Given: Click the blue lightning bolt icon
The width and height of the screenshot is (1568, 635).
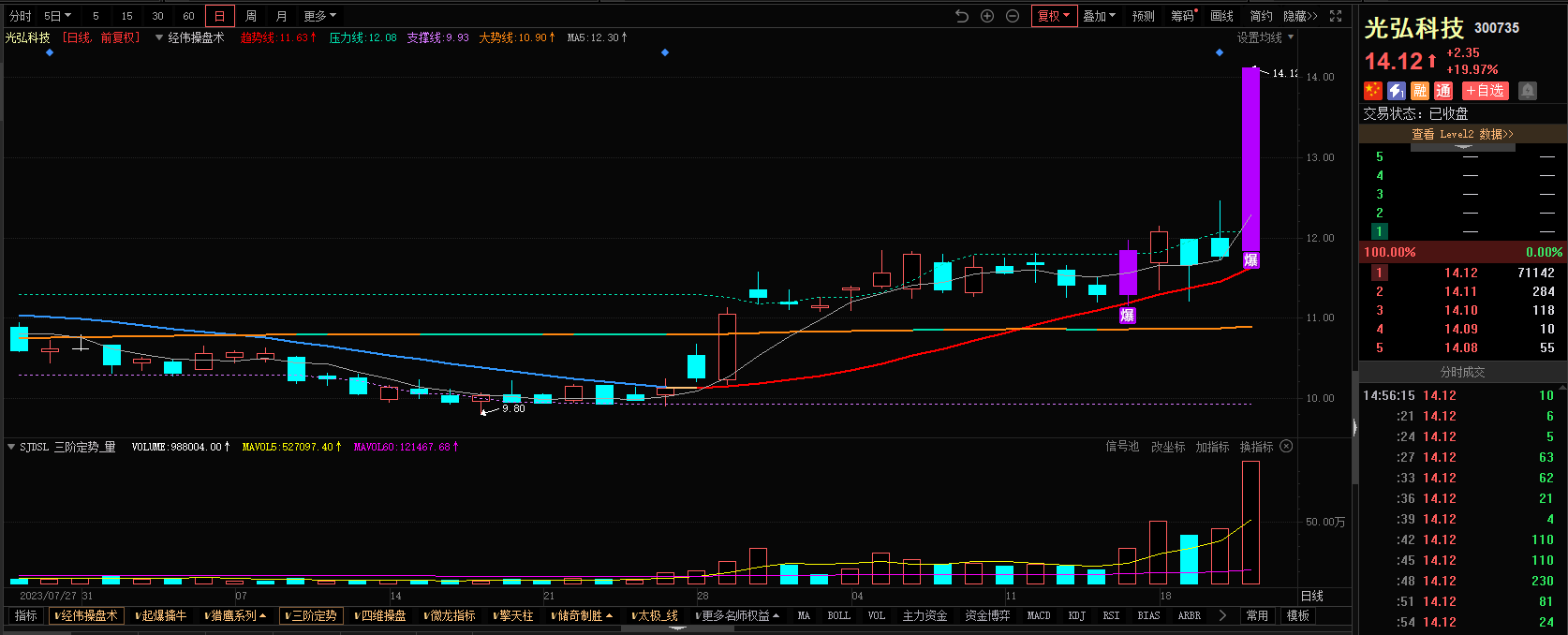Looking at the screenshot, I should (x=1397, y=91).
